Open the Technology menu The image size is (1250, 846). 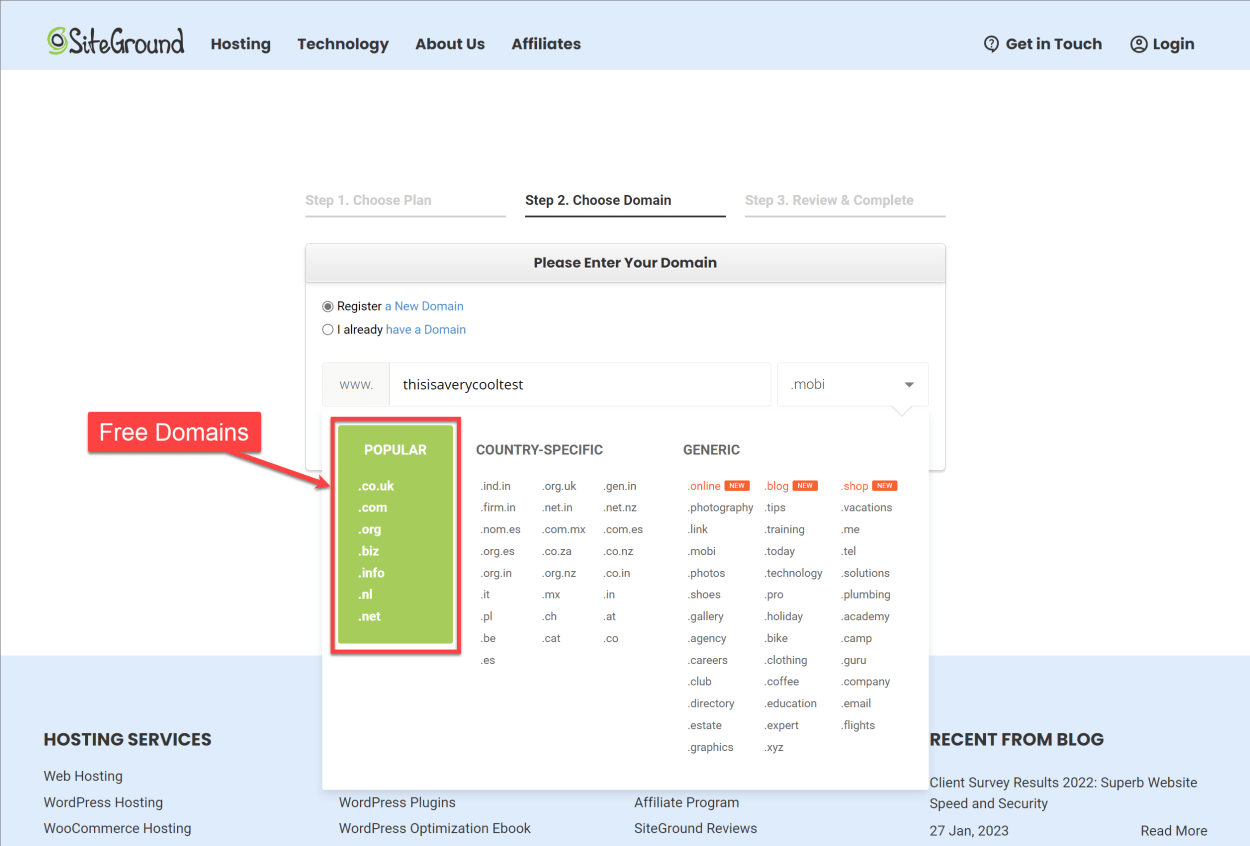tap(343, 44)
